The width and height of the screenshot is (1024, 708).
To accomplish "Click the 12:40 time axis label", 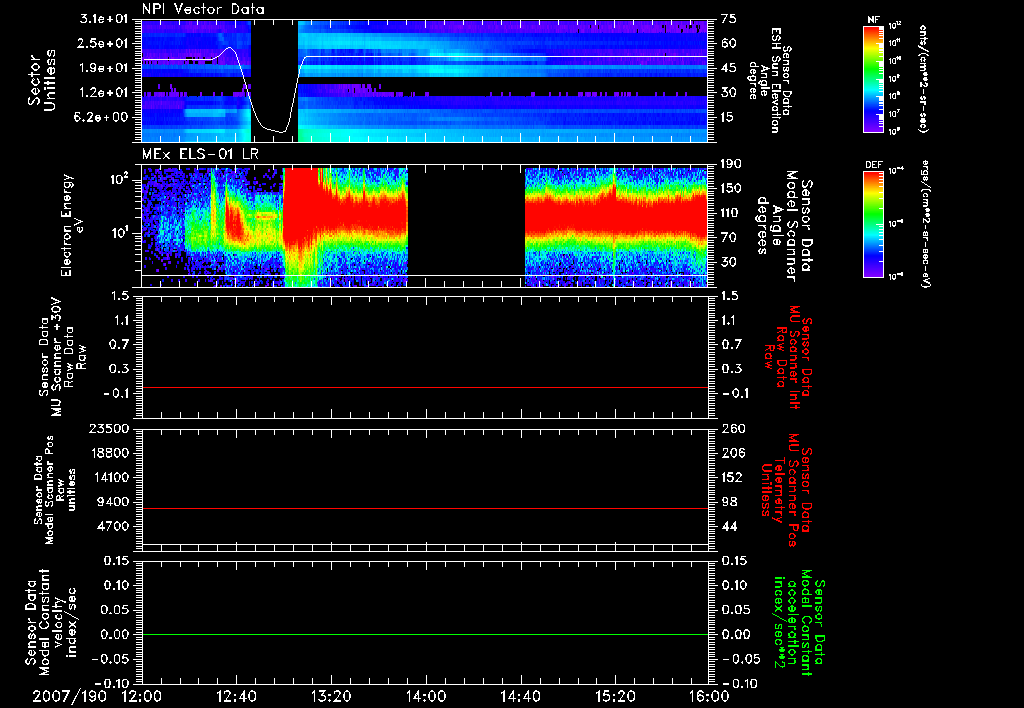I will point(236,696).
